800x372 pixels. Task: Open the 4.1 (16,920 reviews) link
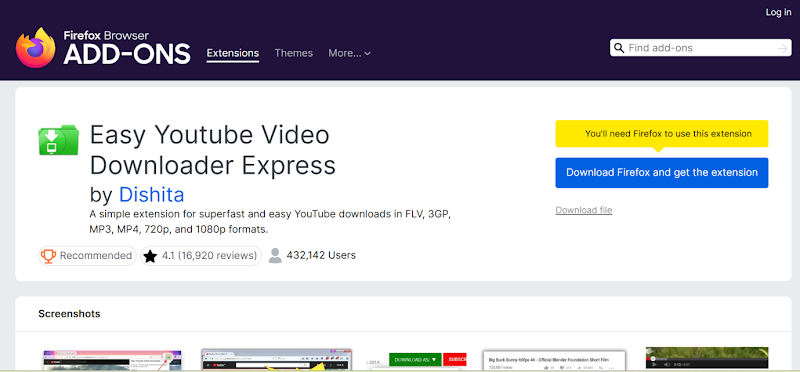coord(201,256)
